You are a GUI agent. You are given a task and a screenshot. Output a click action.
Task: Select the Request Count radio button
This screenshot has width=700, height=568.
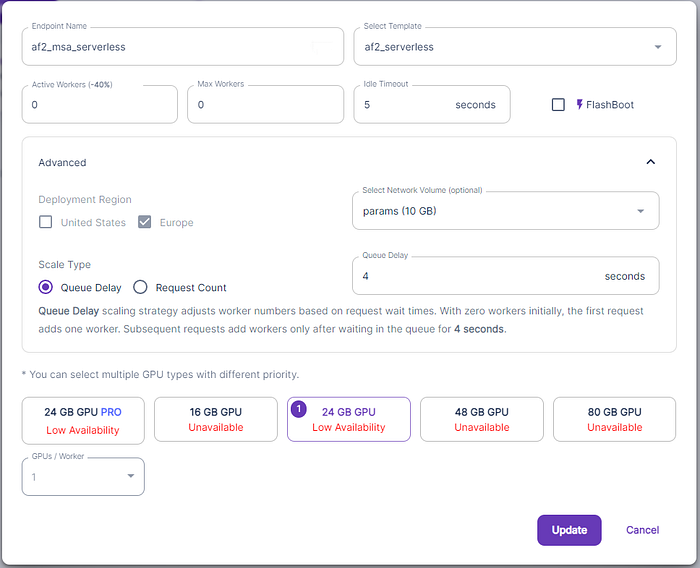click(141, 287)
